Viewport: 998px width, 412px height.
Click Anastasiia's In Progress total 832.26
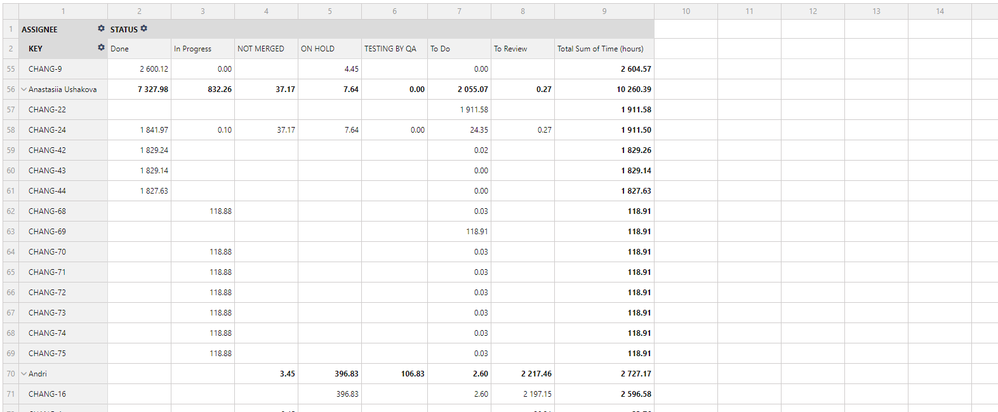click(x=220, y=90)
